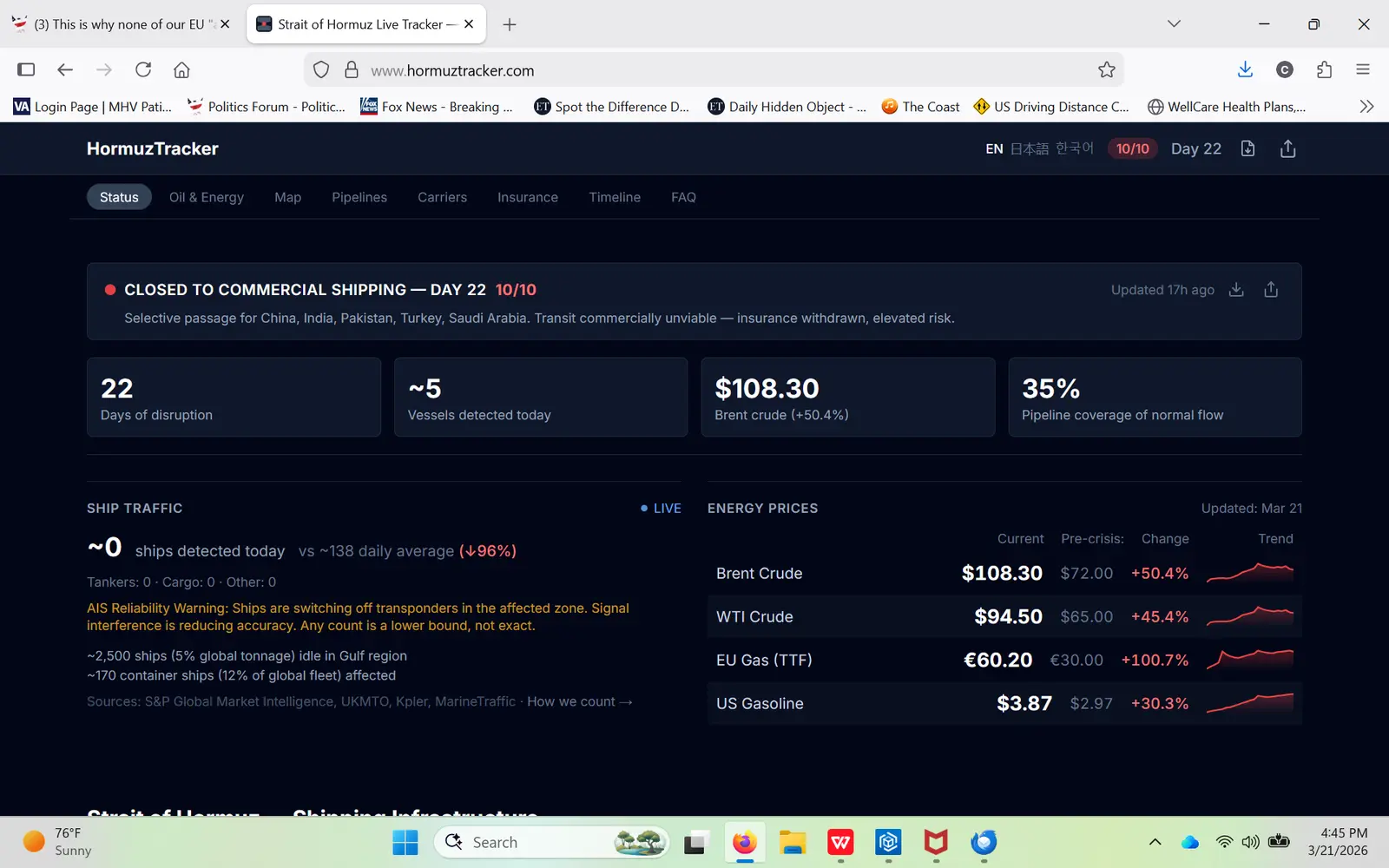Screen dimensions: 1389x868
Task: Open the browser extensions icon
Action: pyautogui.click(x=1324, y=70)
